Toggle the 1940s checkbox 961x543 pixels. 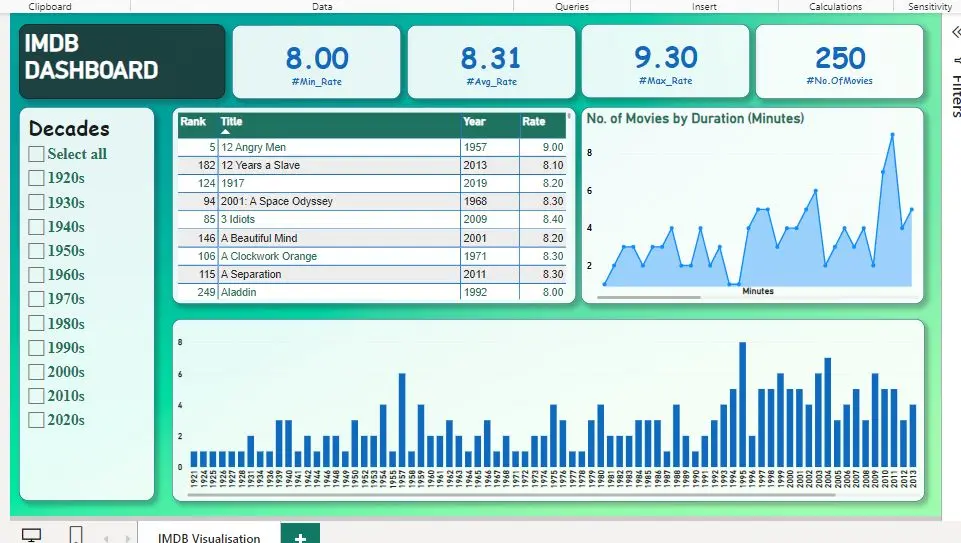(x=36, y=227)
